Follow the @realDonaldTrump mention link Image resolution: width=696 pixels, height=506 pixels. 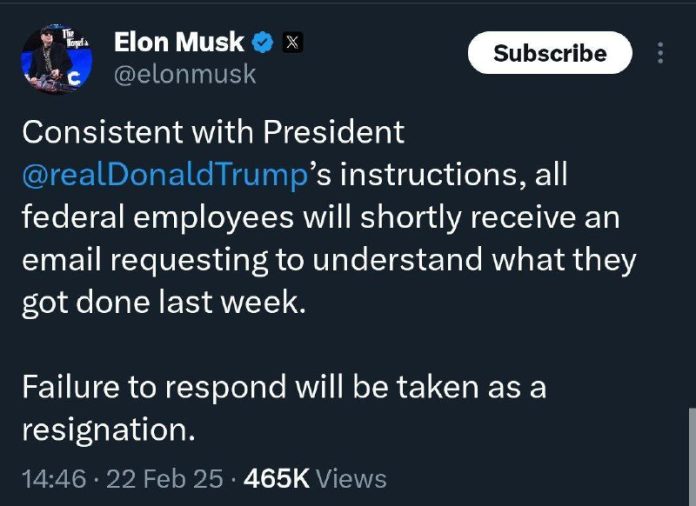(x=161, y=174)
